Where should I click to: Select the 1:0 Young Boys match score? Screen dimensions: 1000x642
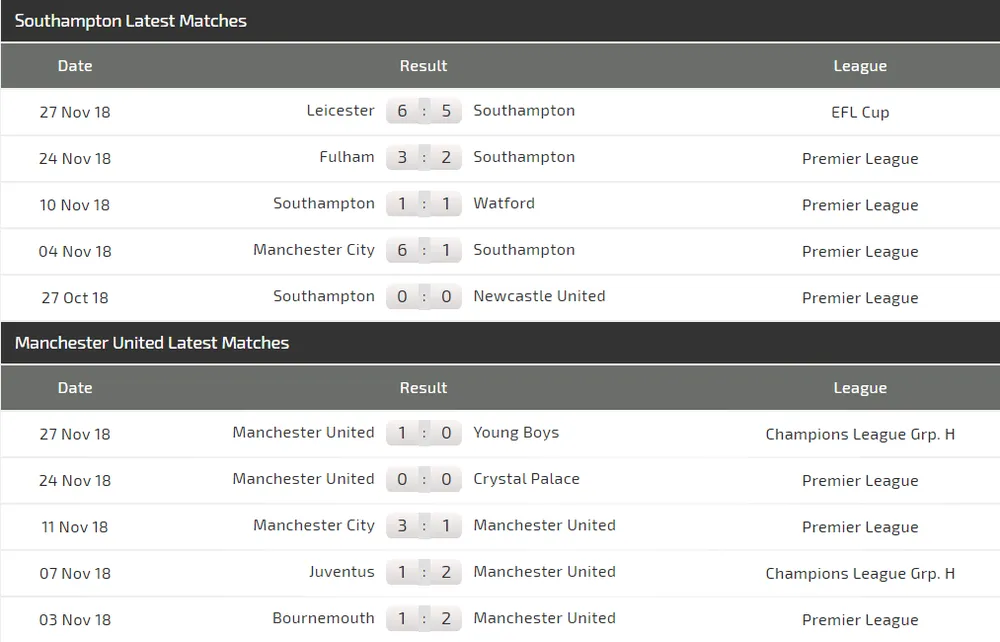[x=424, y=433]
